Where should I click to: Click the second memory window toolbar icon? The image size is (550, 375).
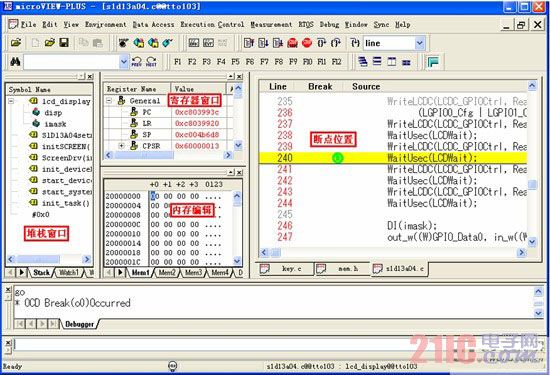[208, 43]
